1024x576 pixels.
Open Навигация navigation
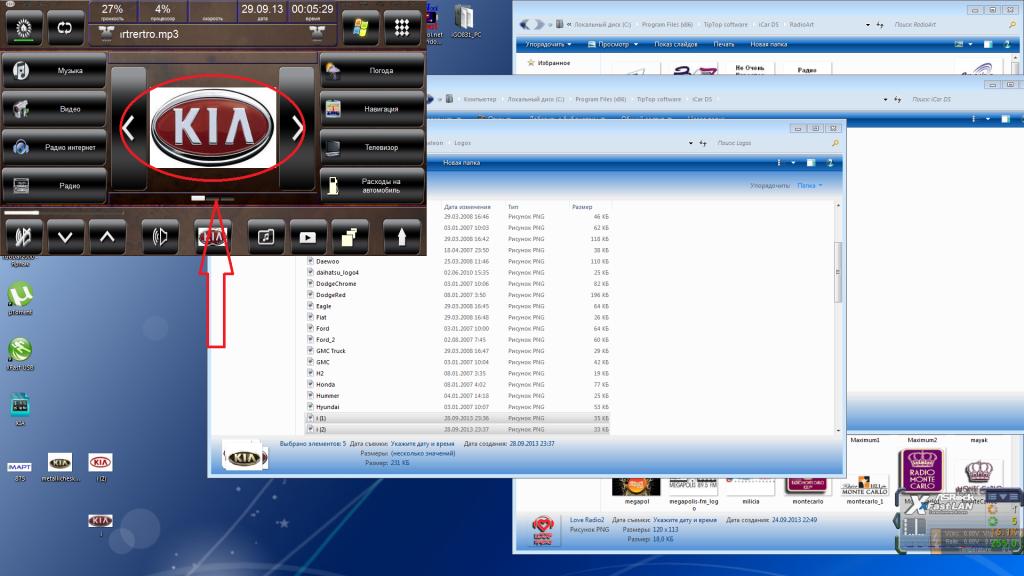point(372,109)
